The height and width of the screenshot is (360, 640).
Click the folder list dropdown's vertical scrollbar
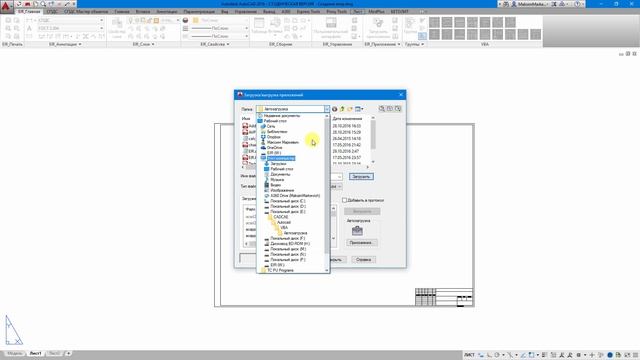pos(327,193)
